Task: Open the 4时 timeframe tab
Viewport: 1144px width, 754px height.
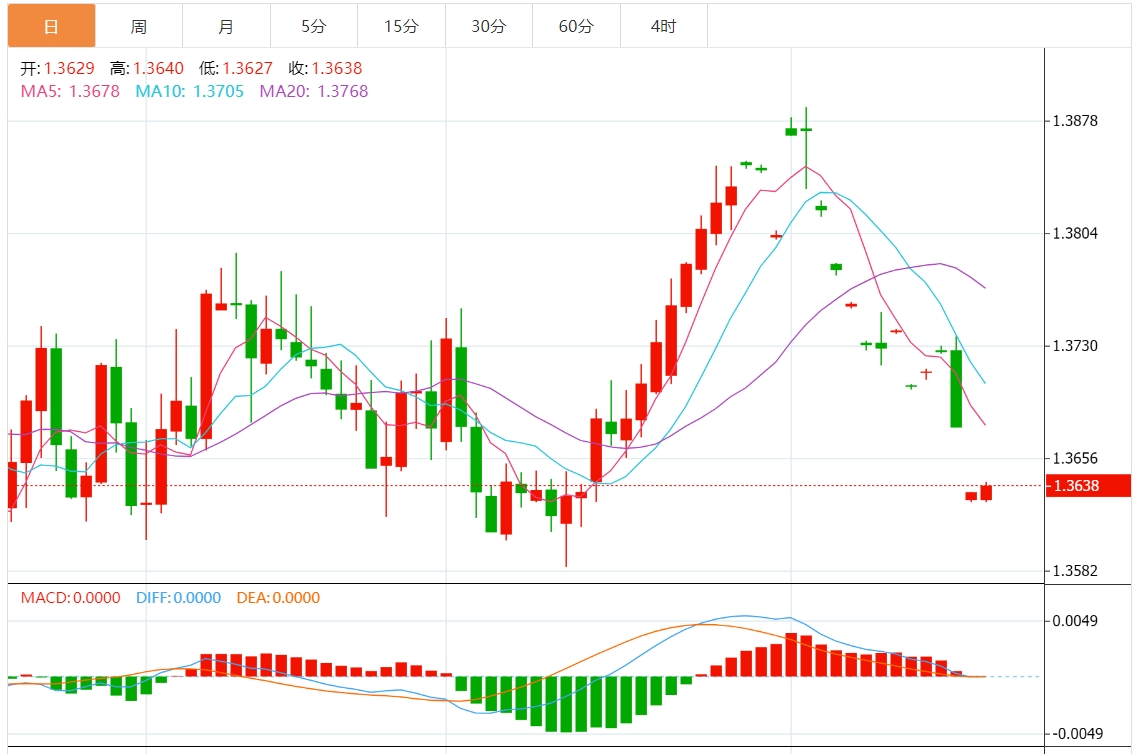Action: (664, 26)
